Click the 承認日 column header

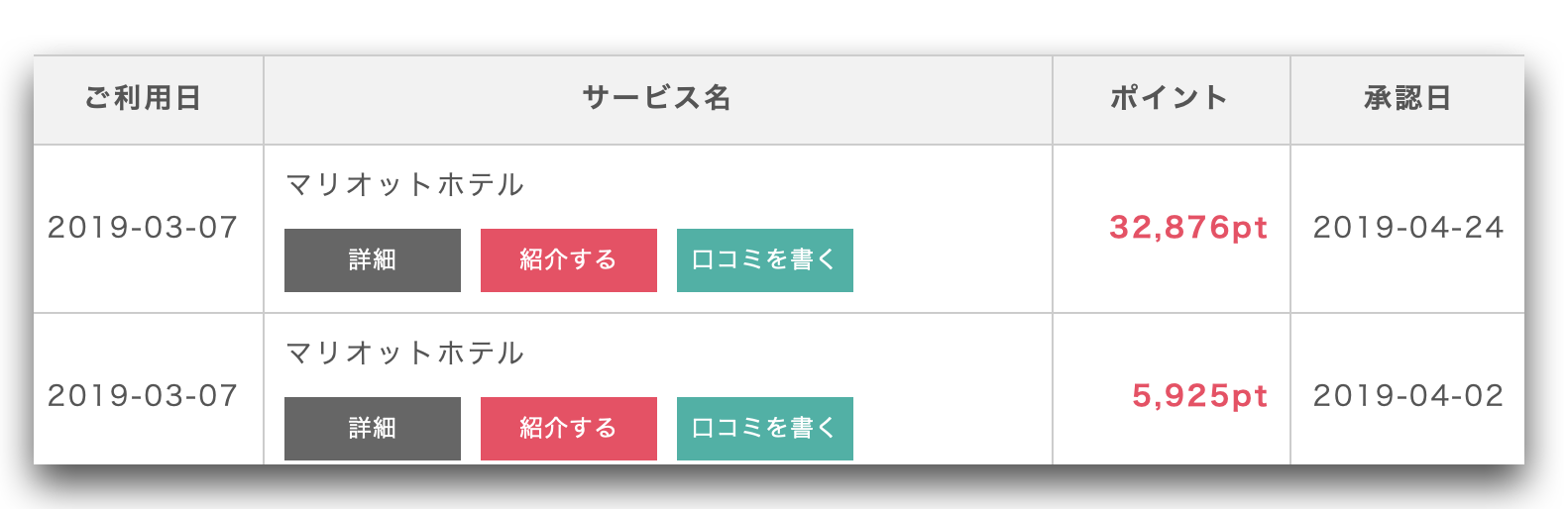[x=1408, y=98]
